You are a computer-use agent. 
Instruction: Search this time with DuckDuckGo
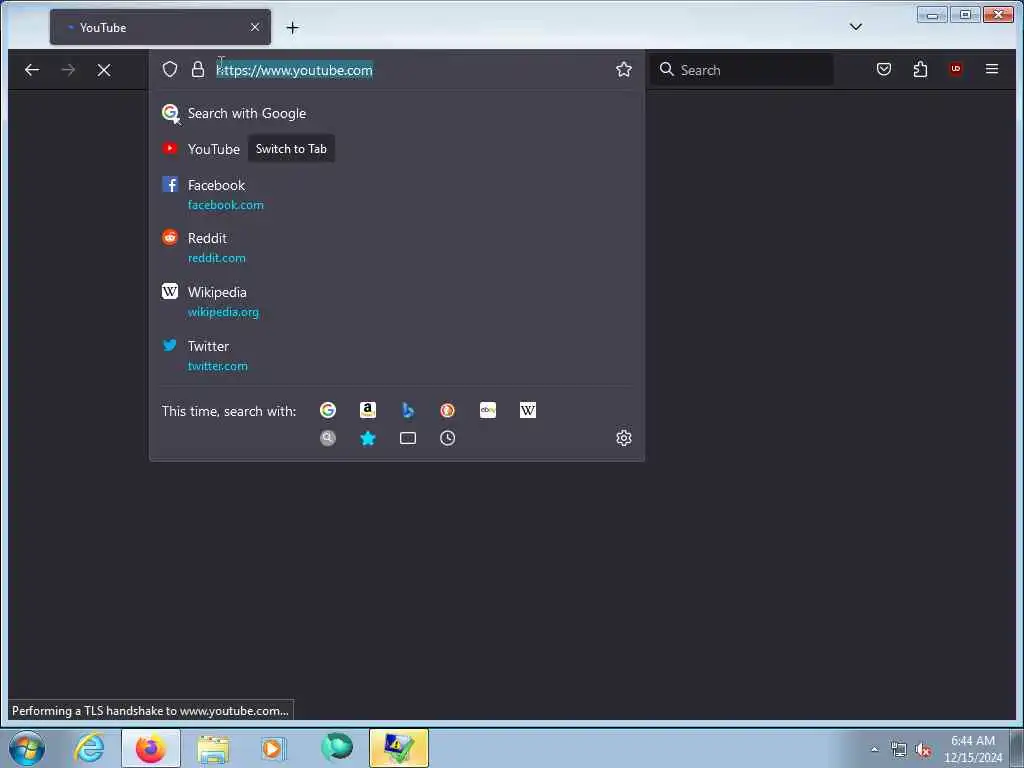tap(447, 410)
